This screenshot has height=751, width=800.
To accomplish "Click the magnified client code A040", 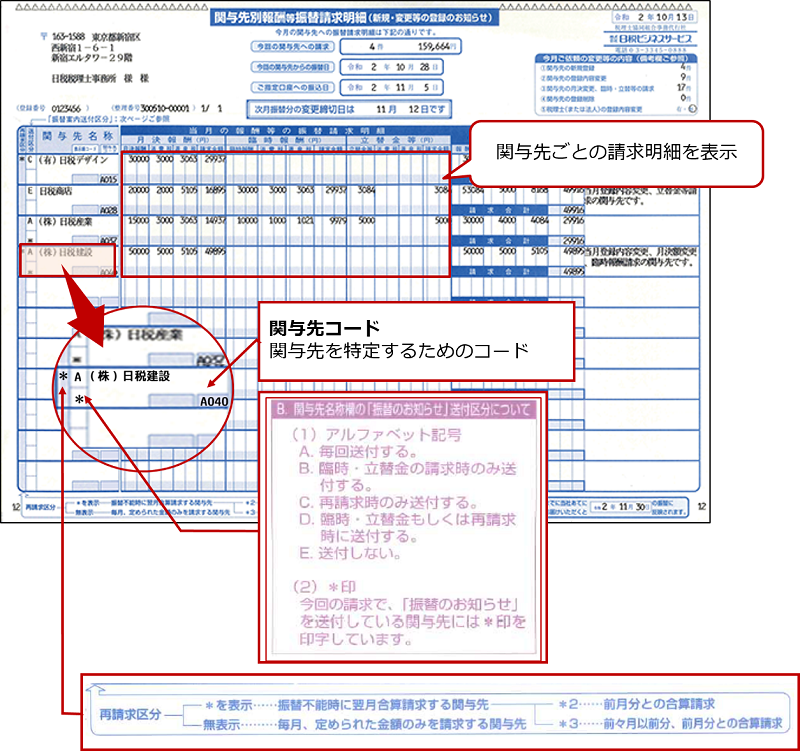I will point(214,402).
